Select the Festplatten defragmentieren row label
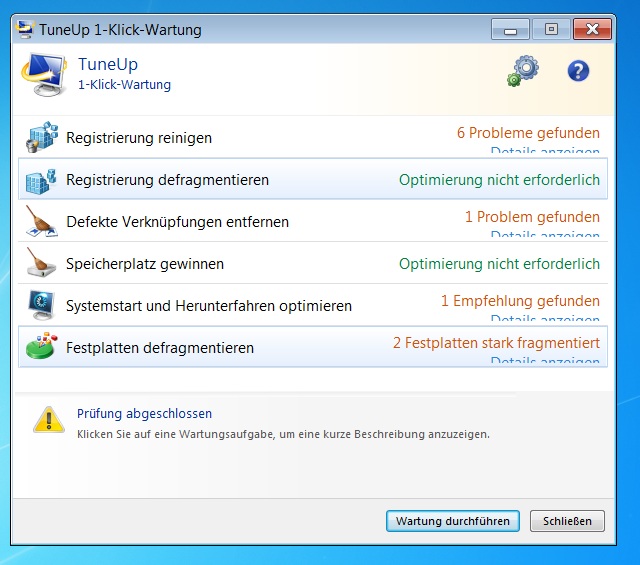640x565 pixels. pyautogui.click(x=160, y=348)
